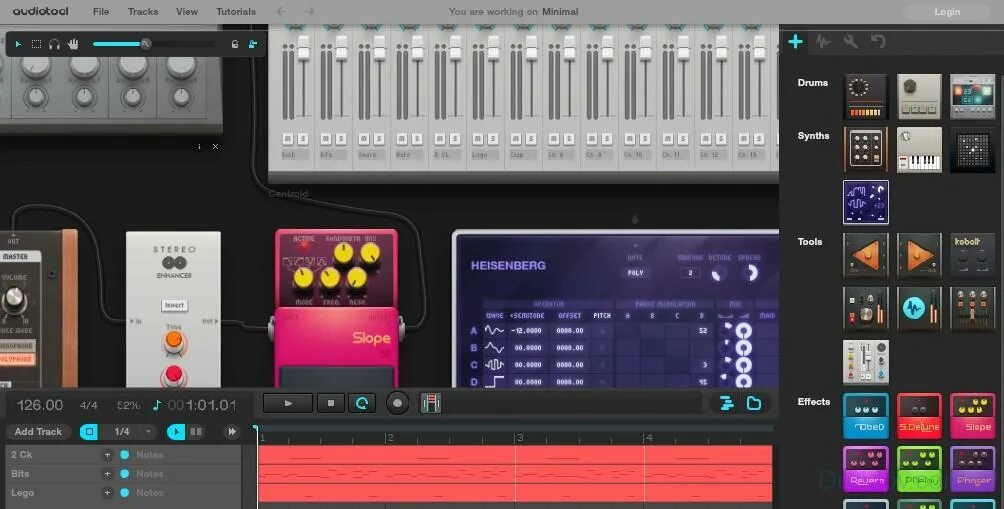
Task: Click the round record button
Action: click(x=397, y=403)
